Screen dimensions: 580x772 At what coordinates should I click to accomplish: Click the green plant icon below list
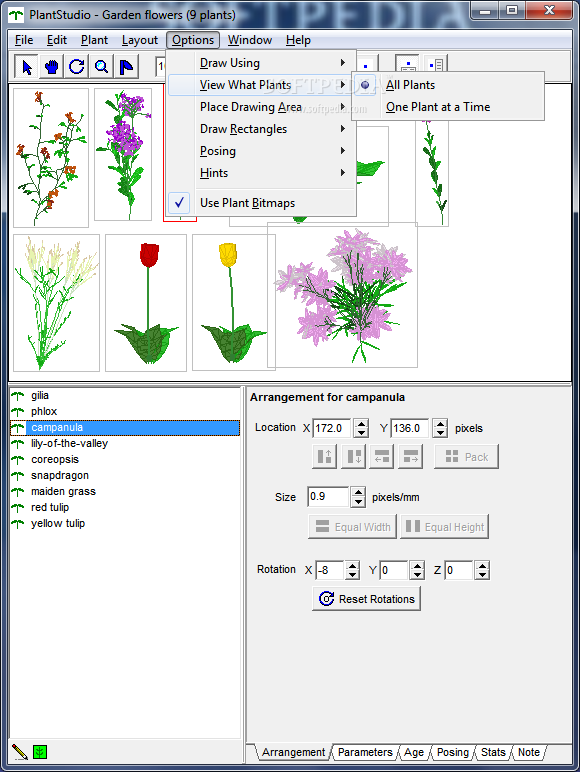tap(40, 752)
